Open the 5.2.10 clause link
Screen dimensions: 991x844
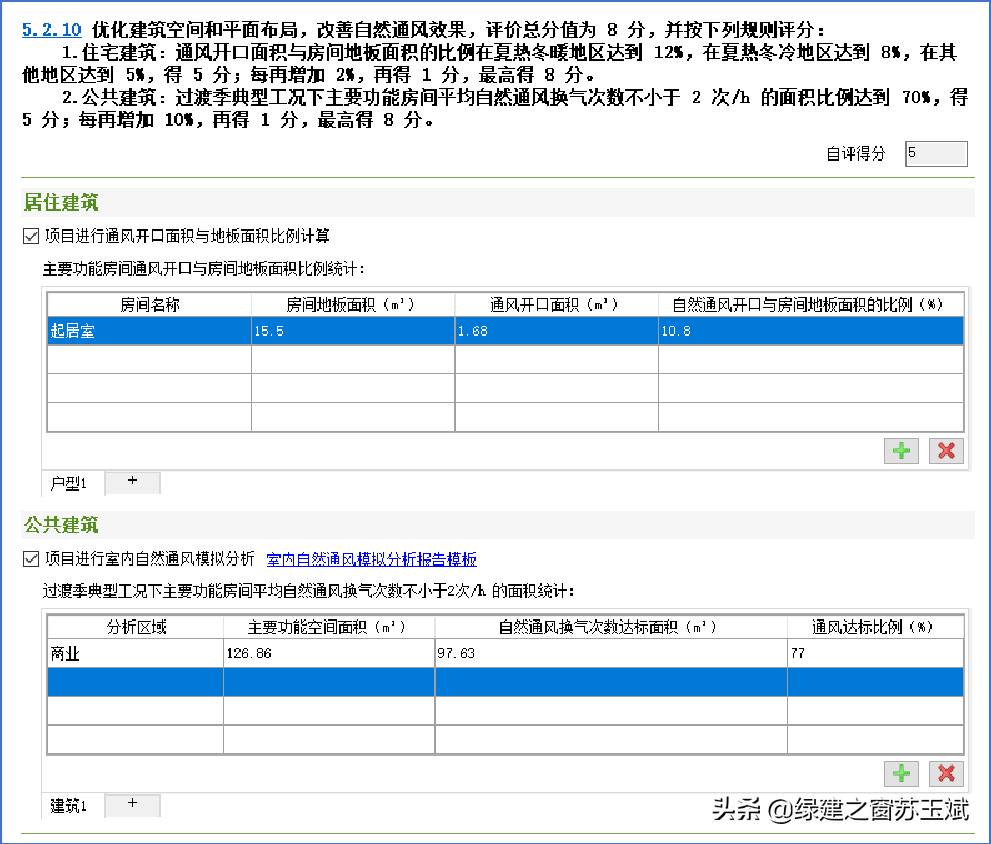(x=52, y=30)
